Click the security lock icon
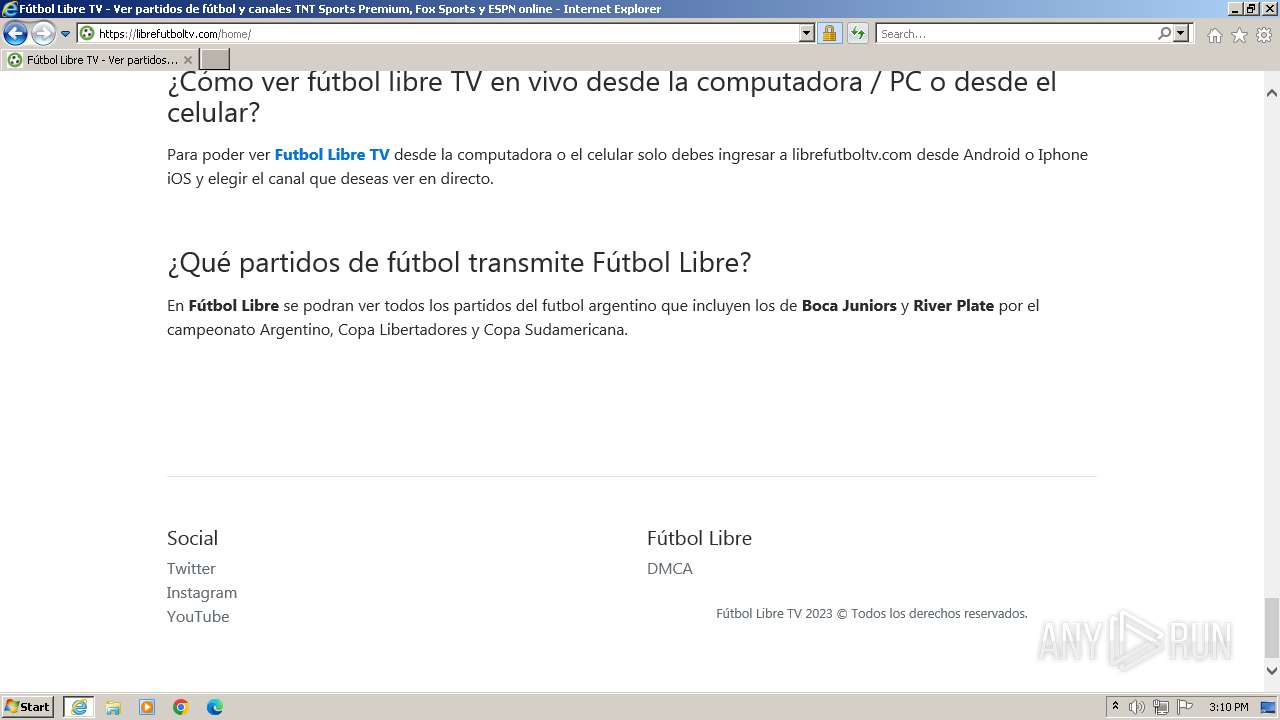 (829, 34)
